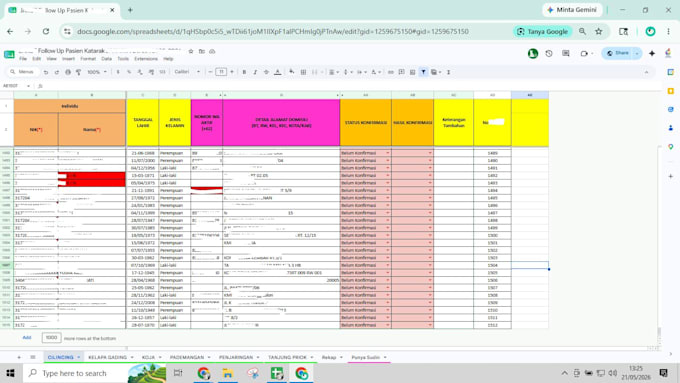The height and width of the screenshot is (383, 680).
Task: Click the Share button
Action: (618, 53)
